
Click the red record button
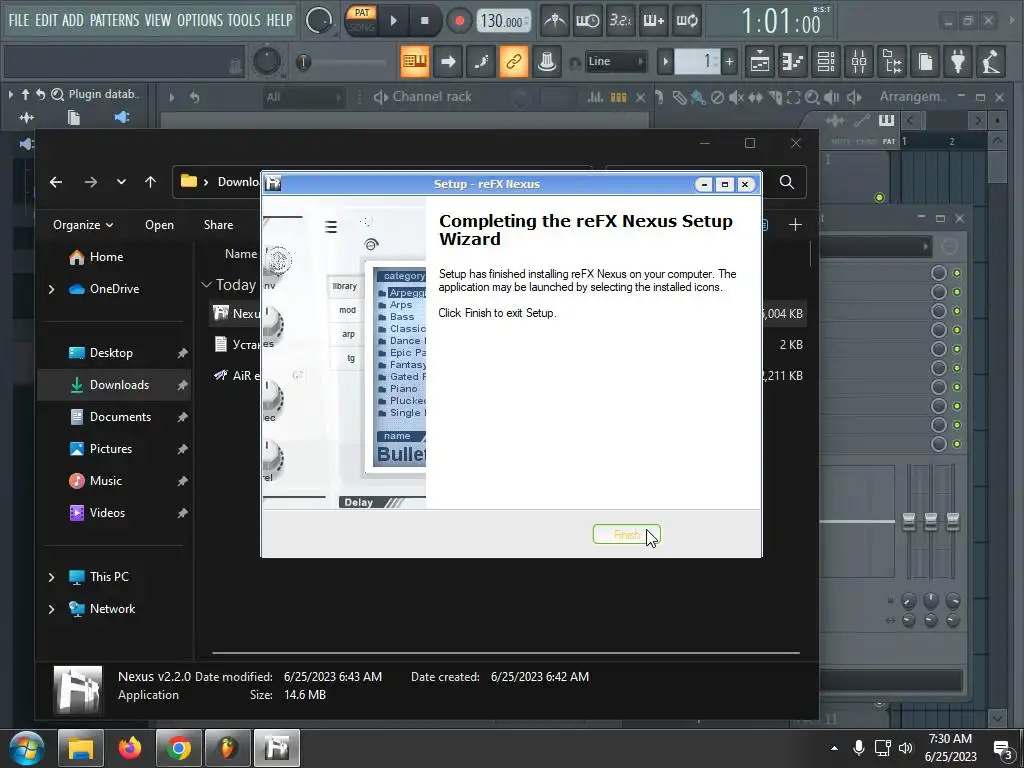click(x=459, y=21)
